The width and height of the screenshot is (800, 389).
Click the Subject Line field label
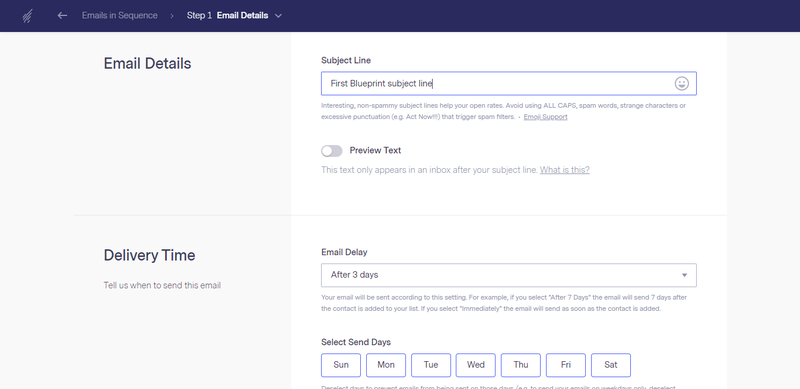point(346,60)
